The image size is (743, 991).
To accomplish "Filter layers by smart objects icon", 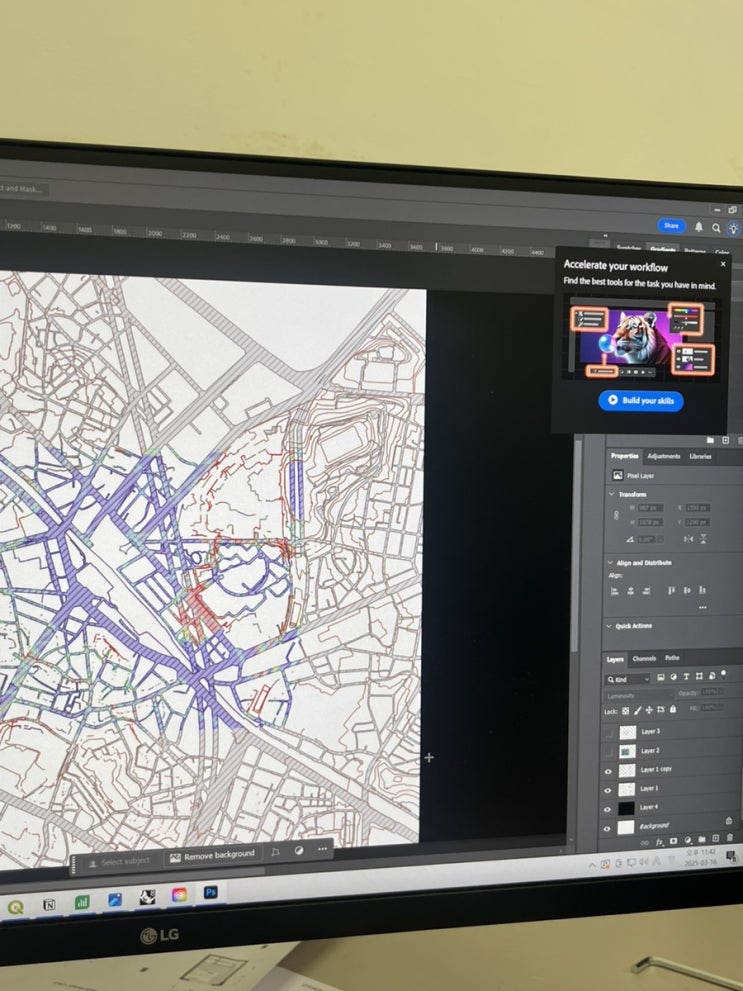I will pyautogui.click(x=711, y=676).
